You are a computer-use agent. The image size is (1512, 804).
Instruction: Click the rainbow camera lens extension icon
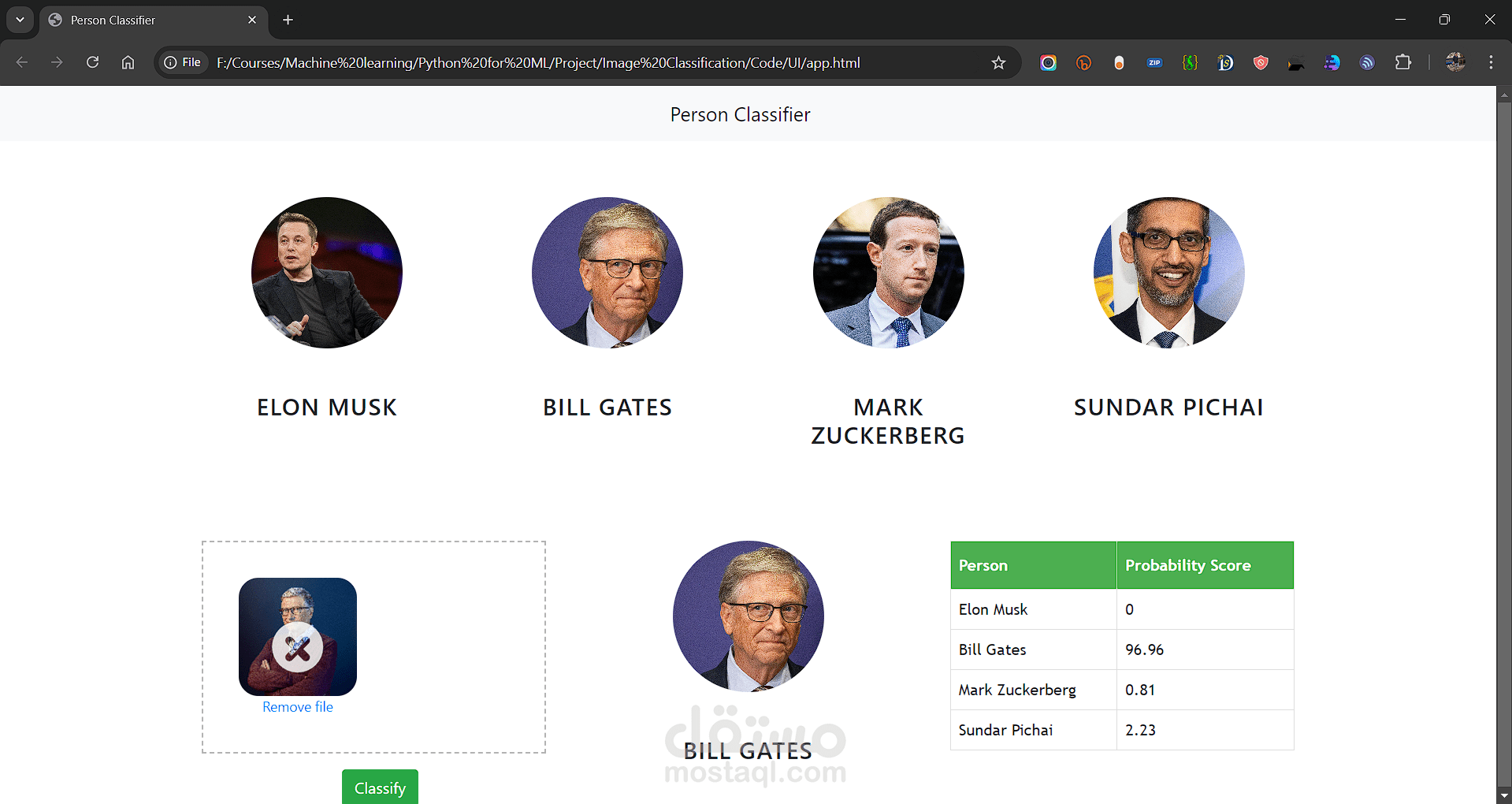1048,63
